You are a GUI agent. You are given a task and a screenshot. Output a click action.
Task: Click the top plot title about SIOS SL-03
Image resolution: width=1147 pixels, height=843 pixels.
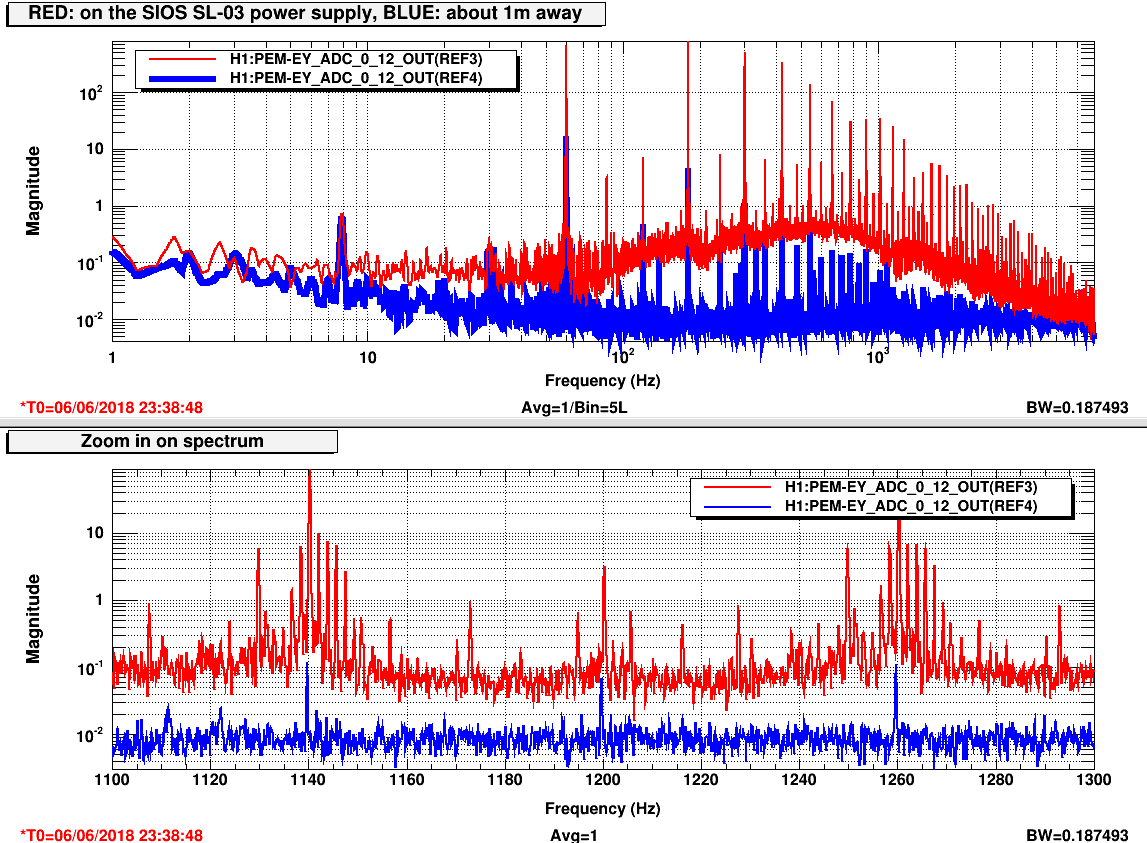click(308, 14)
